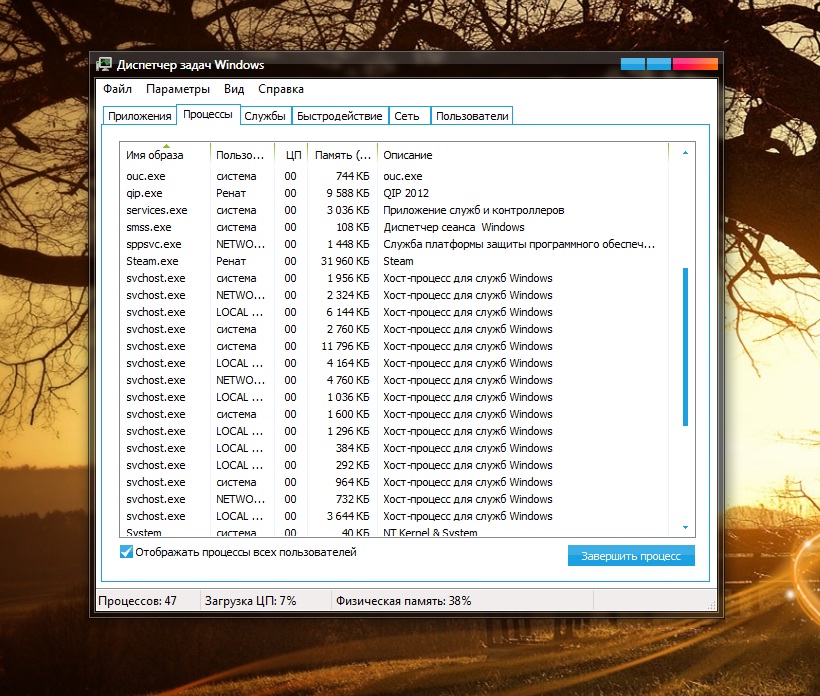Sort by the "Имя образа" column header
This screenshot has height=696, width=820.
(x=165, y=155)
